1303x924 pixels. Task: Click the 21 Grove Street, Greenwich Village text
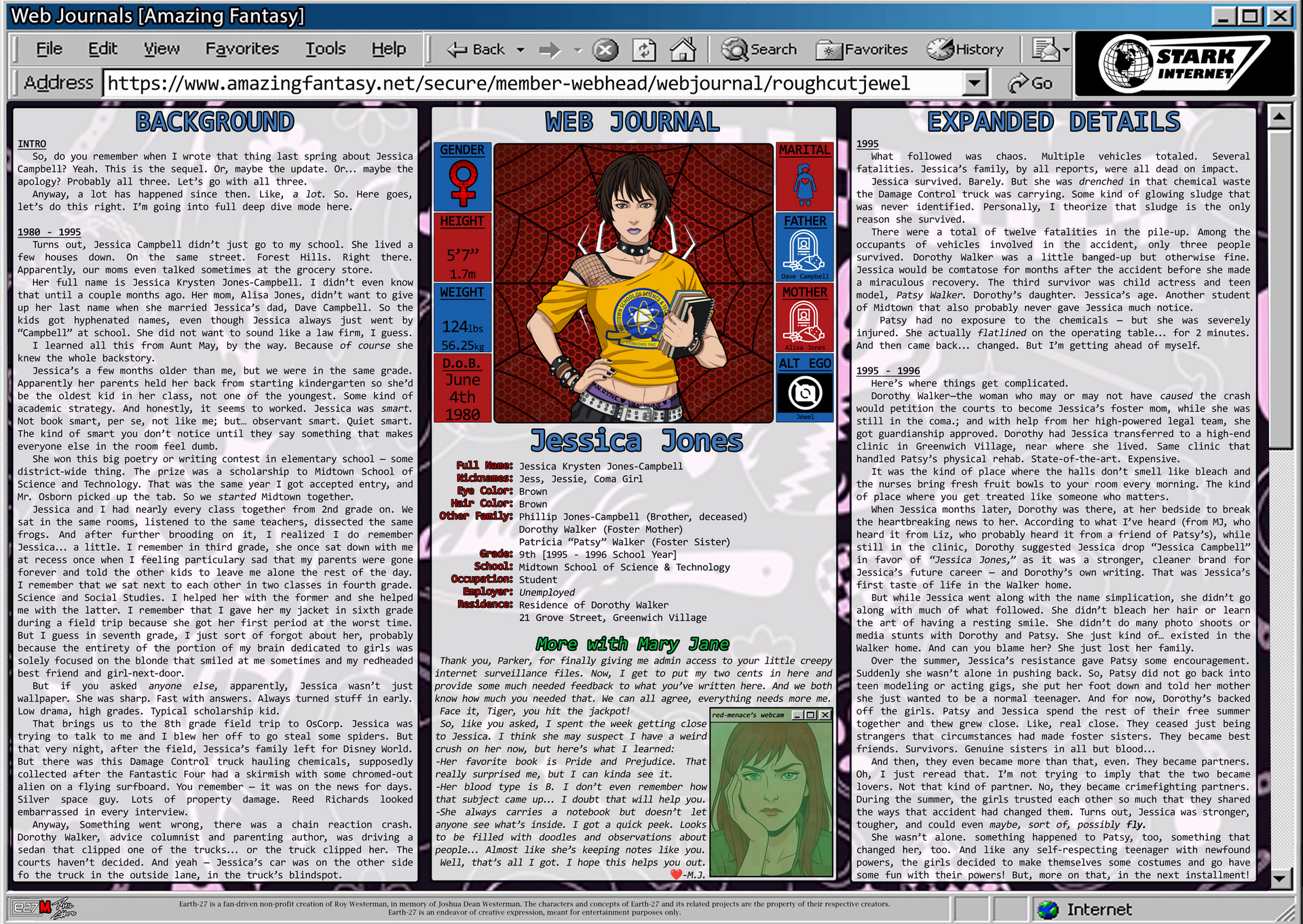(x=612, y=618)
